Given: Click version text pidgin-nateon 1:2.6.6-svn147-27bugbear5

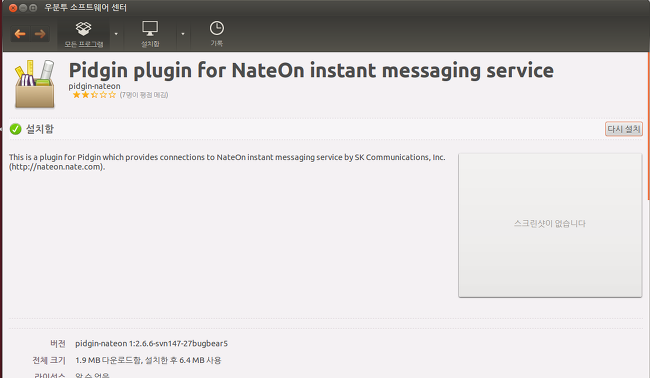Looking at the screenshot, I should click(x=151, y=344).
